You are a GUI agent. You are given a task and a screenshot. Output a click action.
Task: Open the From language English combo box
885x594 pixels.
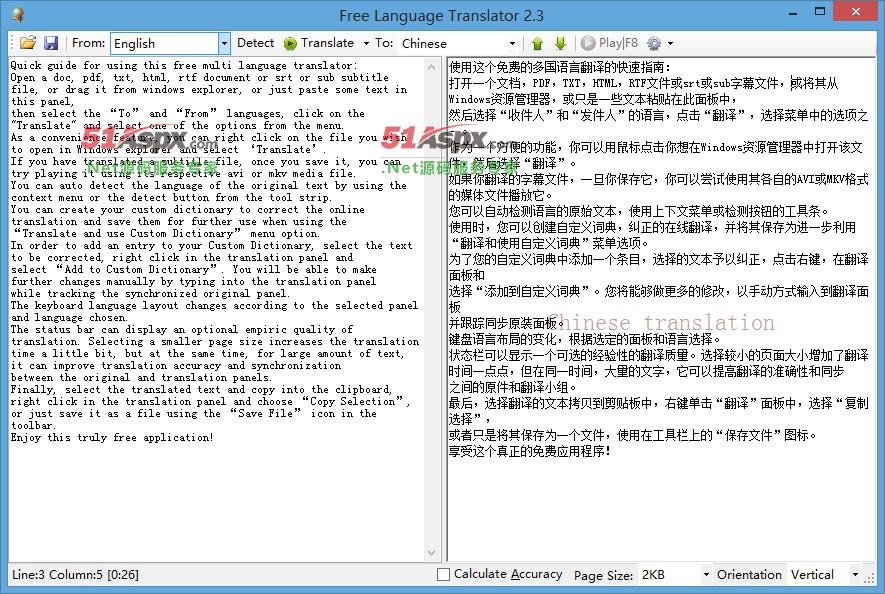point(170,43)
